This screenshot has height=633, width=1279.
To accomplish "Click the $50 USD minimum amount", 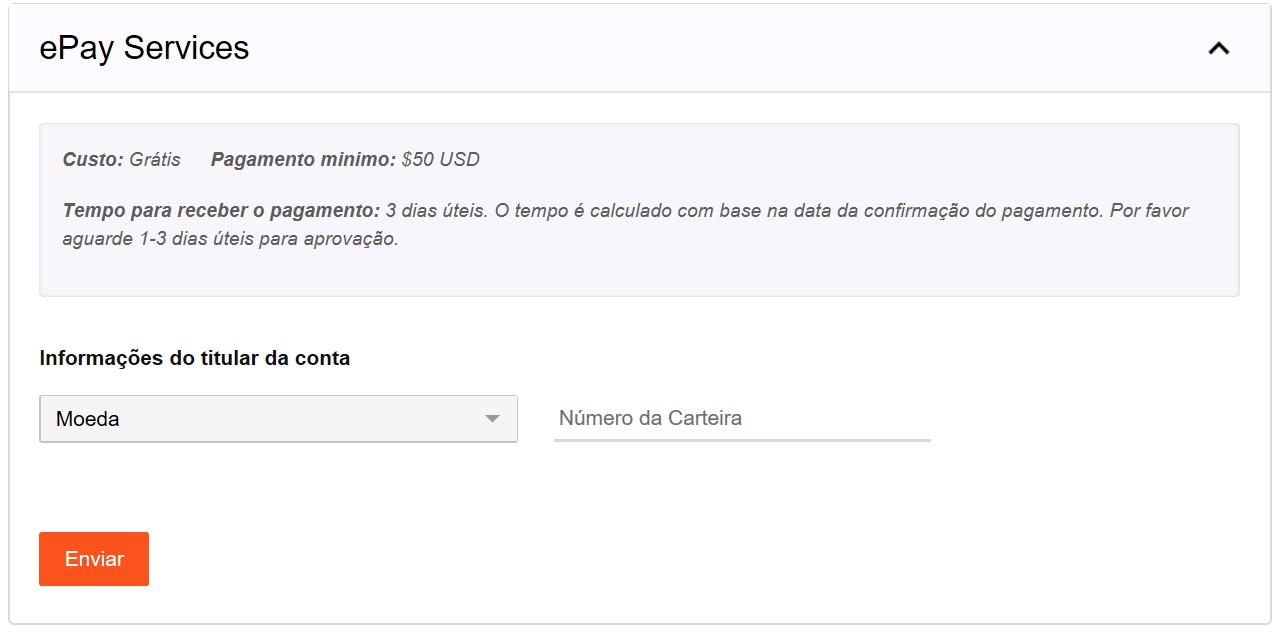I will tap(441, 160).
